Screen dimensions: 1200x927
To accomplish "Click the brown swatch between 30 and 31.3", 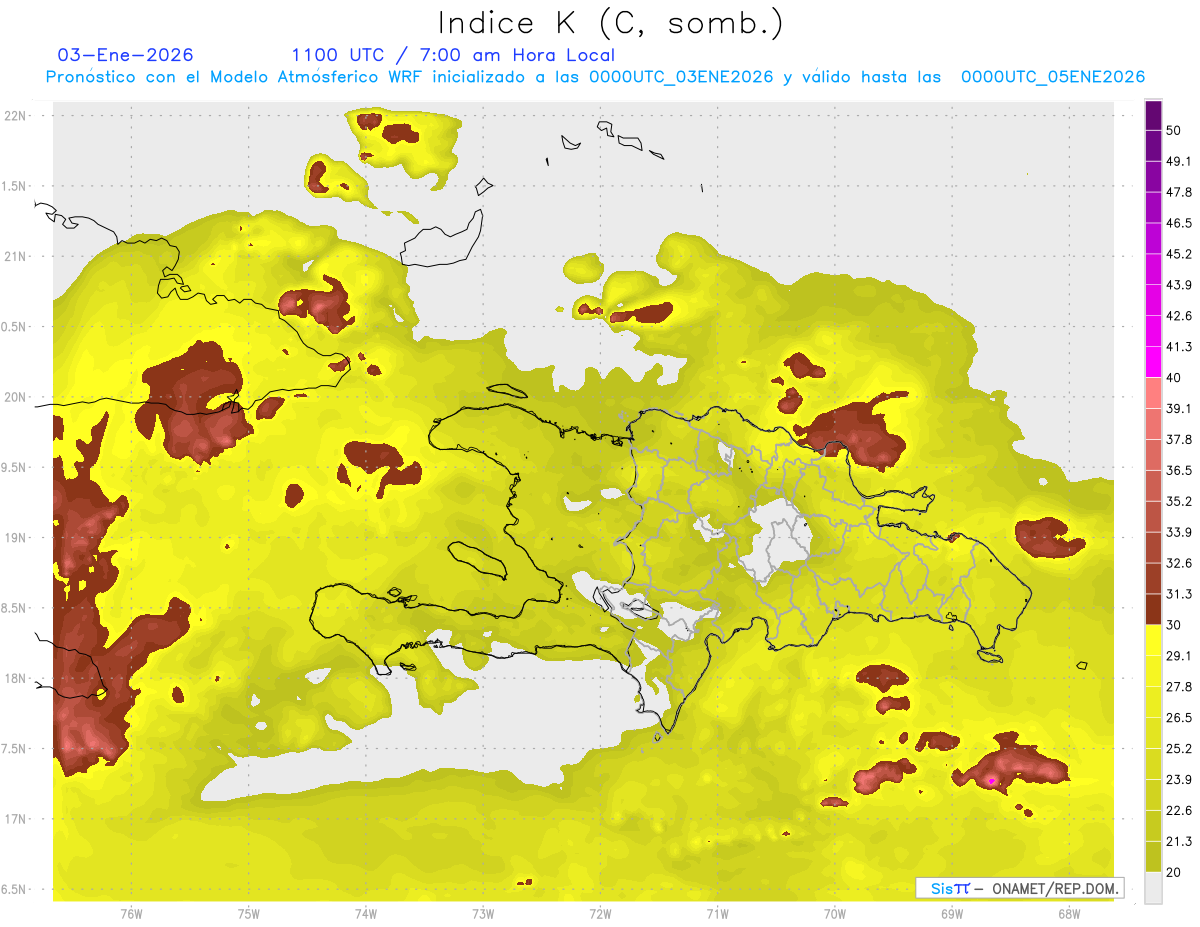I will tap(1153, 609).
